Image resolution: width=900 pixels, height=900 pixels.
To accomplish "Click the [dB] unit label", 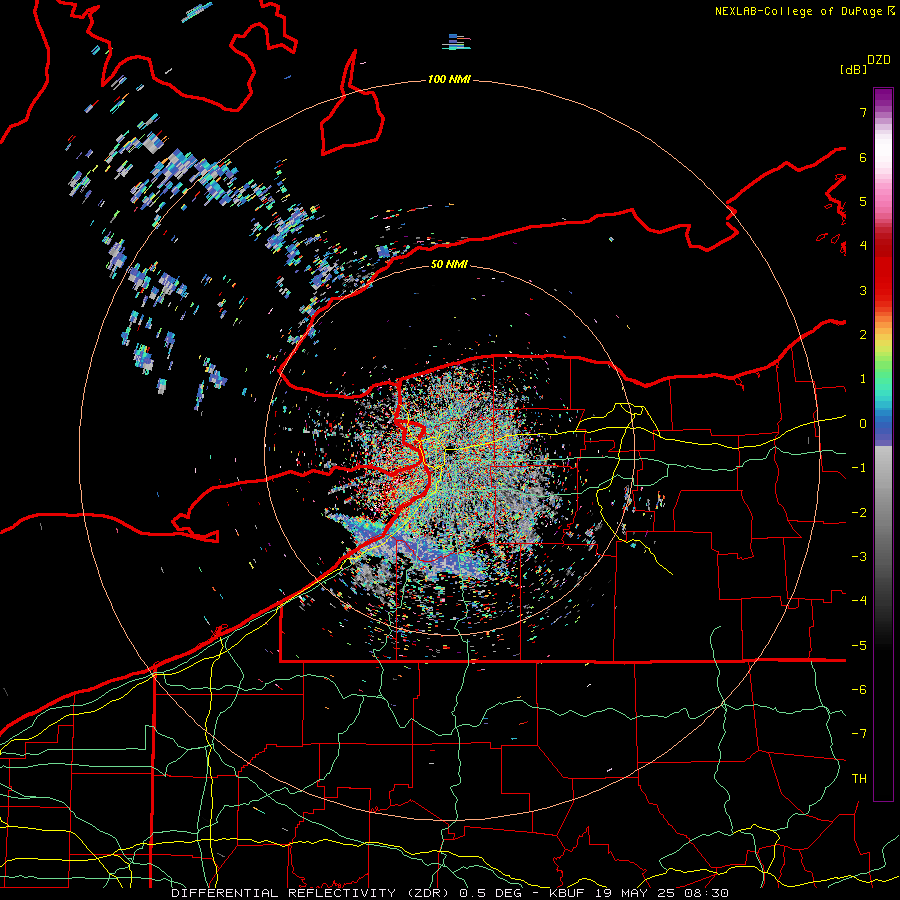I will pyautogui.click(x=854, y=69).
